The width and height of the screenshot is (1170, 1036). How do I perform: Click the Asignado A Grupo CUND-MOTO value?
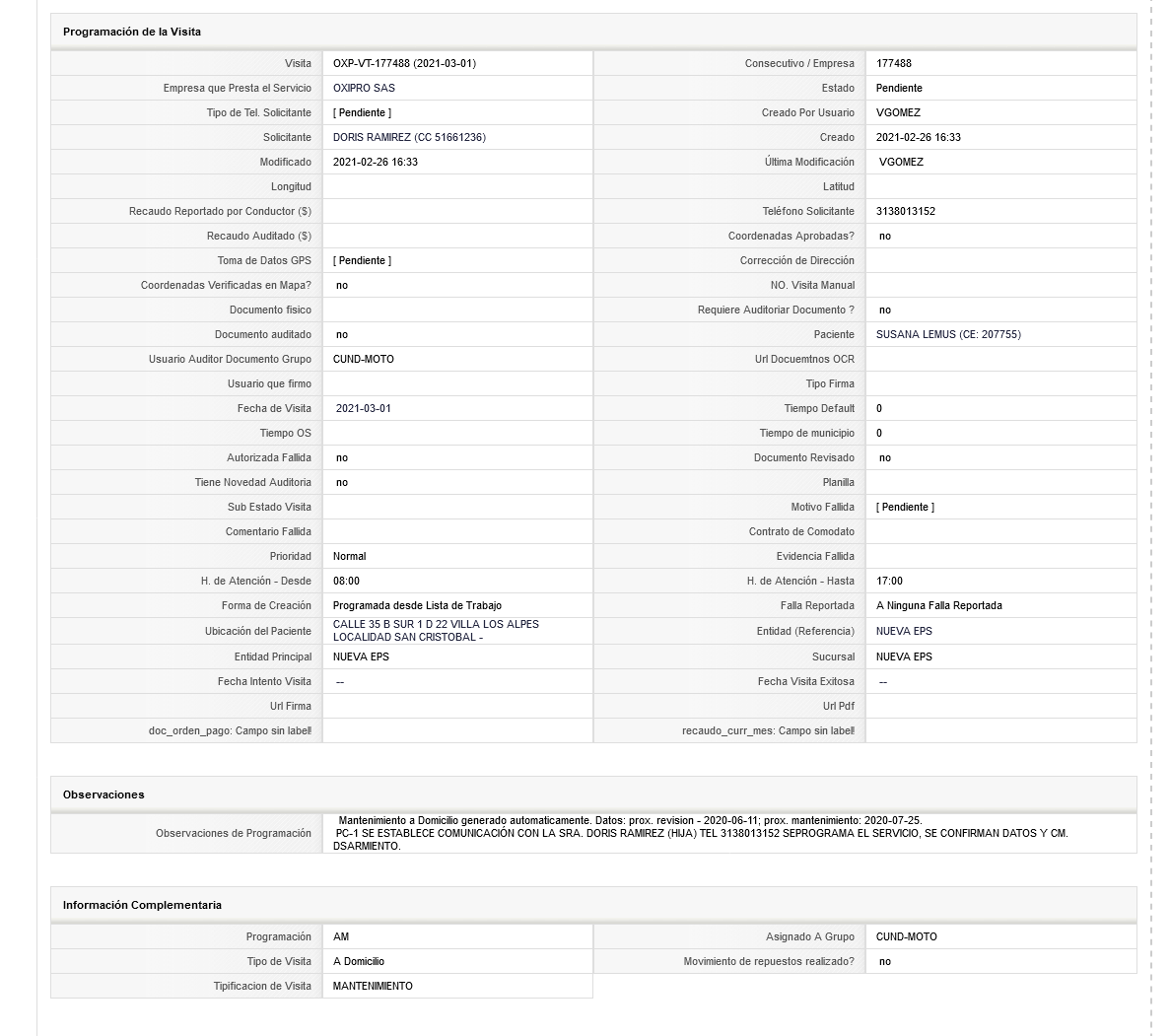(906, 936)
